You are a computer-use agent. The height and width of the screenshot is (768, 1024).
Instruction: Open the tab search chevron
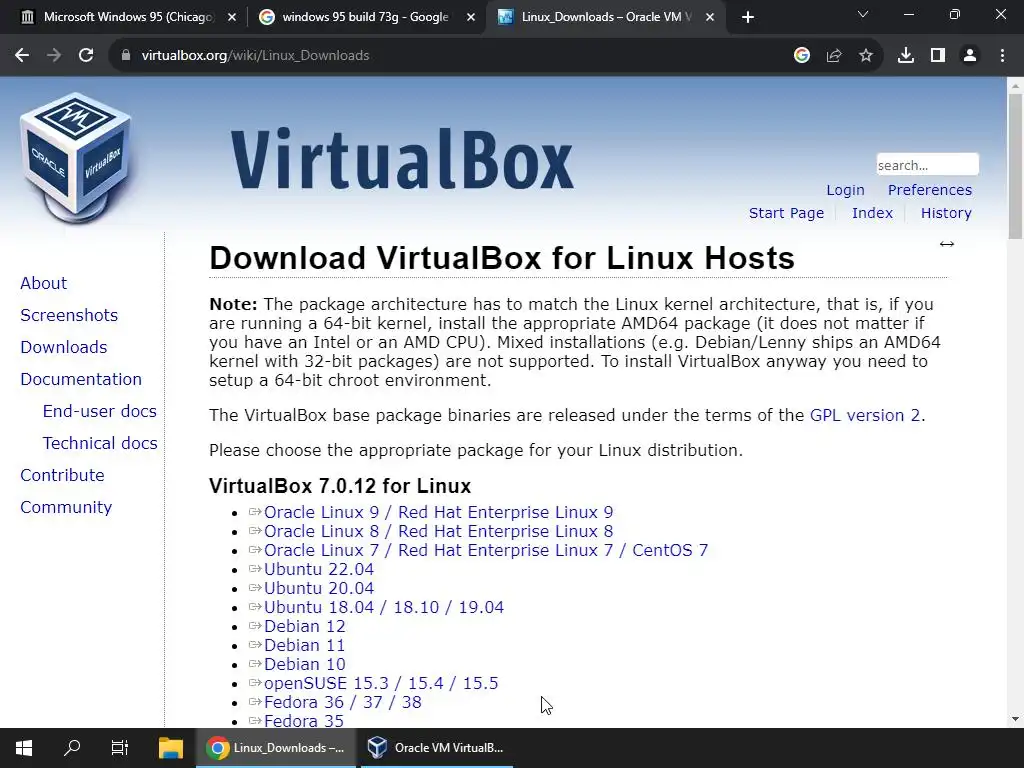863,14
